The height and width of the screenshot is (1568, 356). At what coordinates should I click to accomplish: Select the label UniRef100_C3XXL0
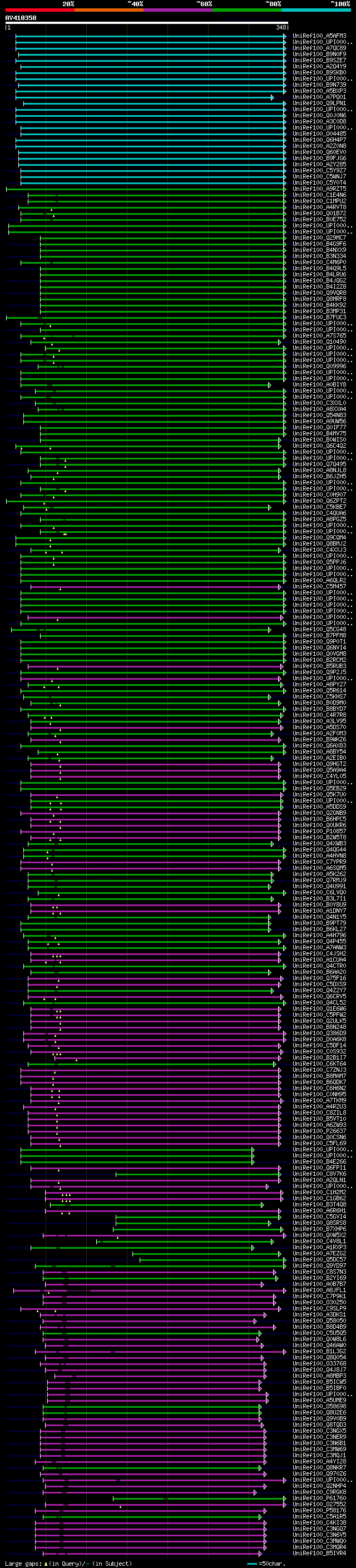(x=319, y=403)
